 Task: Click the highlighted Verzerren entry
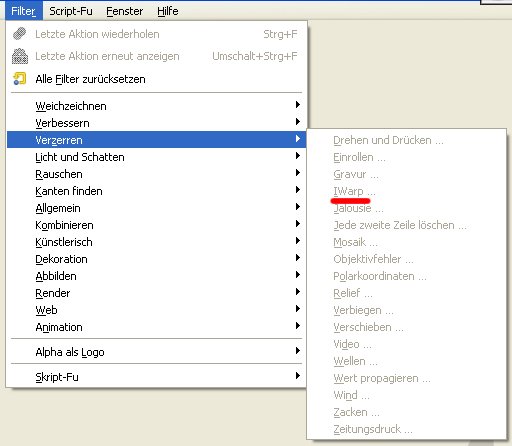(x=156, y=140)
